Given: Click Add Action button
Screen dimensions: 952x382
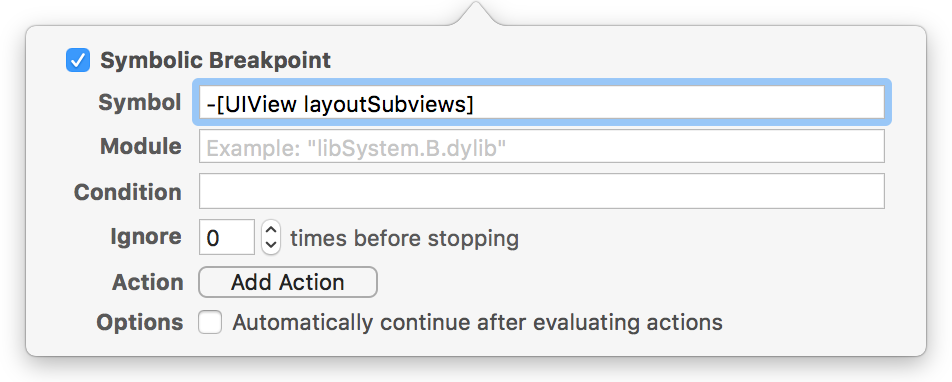Looking at the screenshot, I should tap(288, 282).
